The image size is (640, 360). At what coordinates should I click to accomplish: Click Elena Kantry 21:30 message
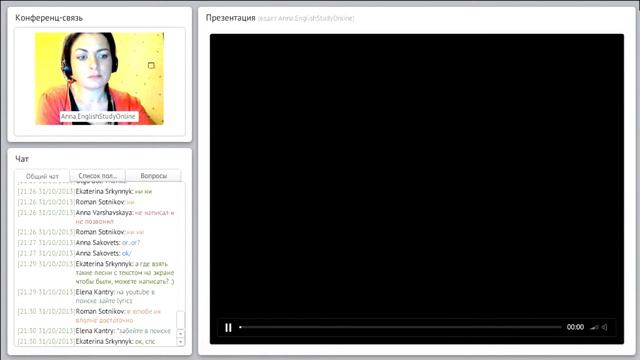click(94, 331)
